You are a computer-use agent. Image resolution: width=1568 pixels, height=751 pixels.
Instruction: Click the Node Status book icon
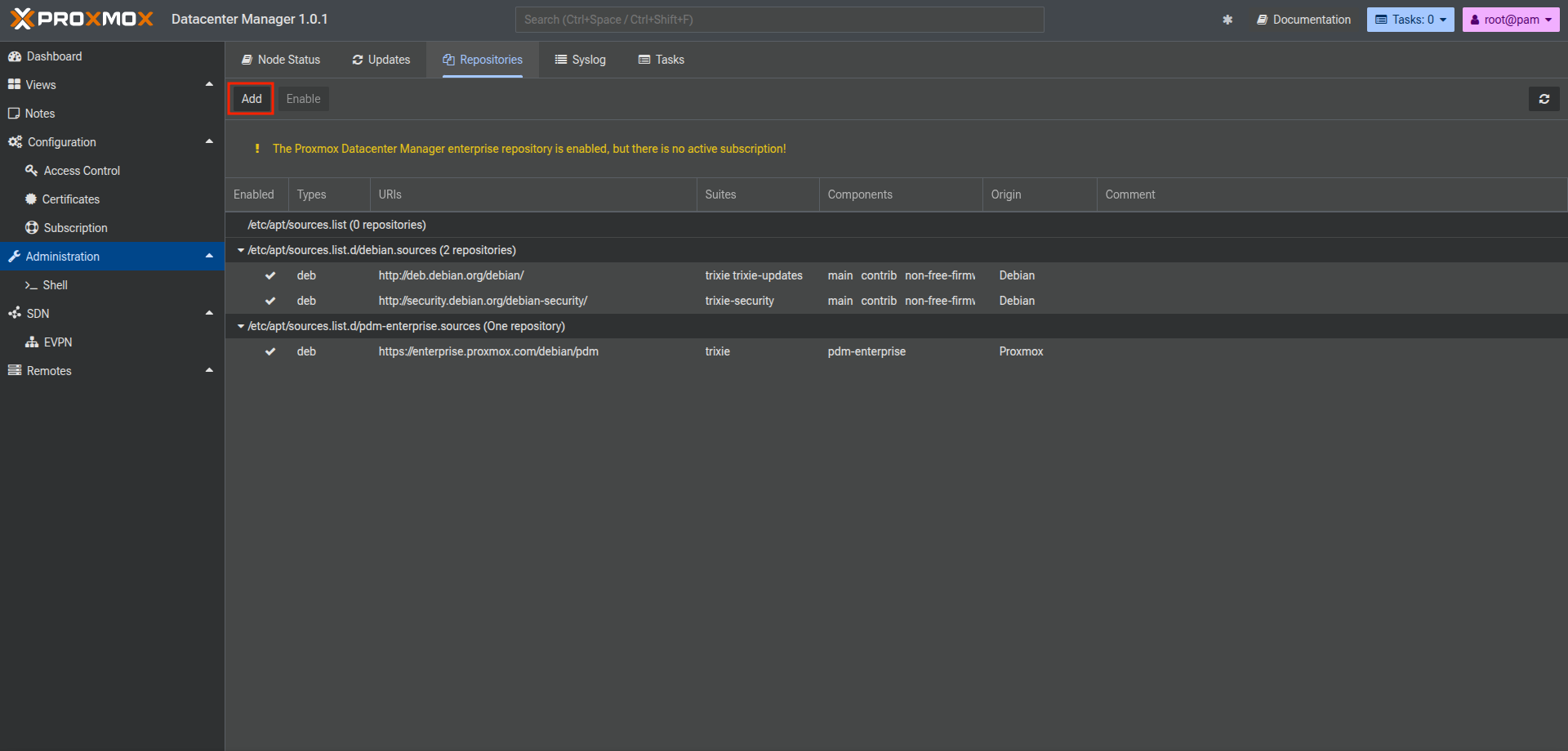(247, 60)
